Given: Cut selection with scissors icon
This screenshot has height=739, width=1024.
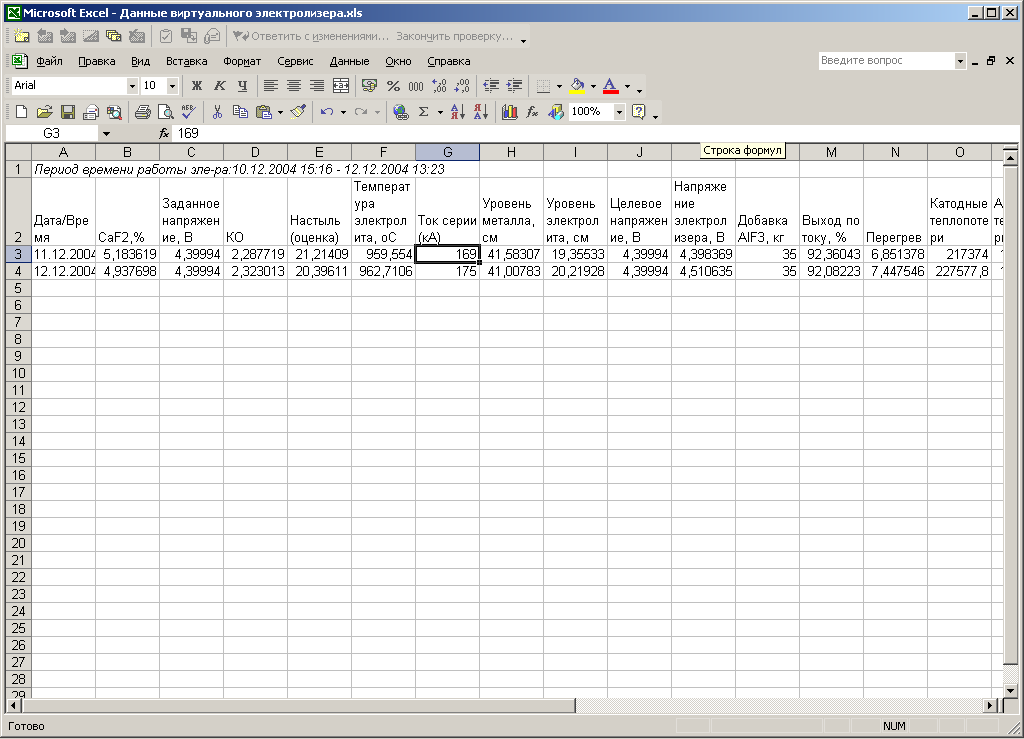Looking at the screenshot, I should point(217,112).
